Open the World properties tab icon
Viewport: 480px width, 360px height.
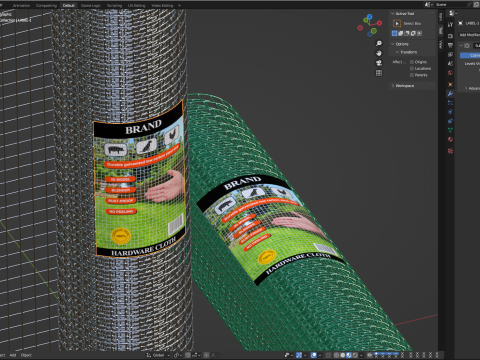450,73
